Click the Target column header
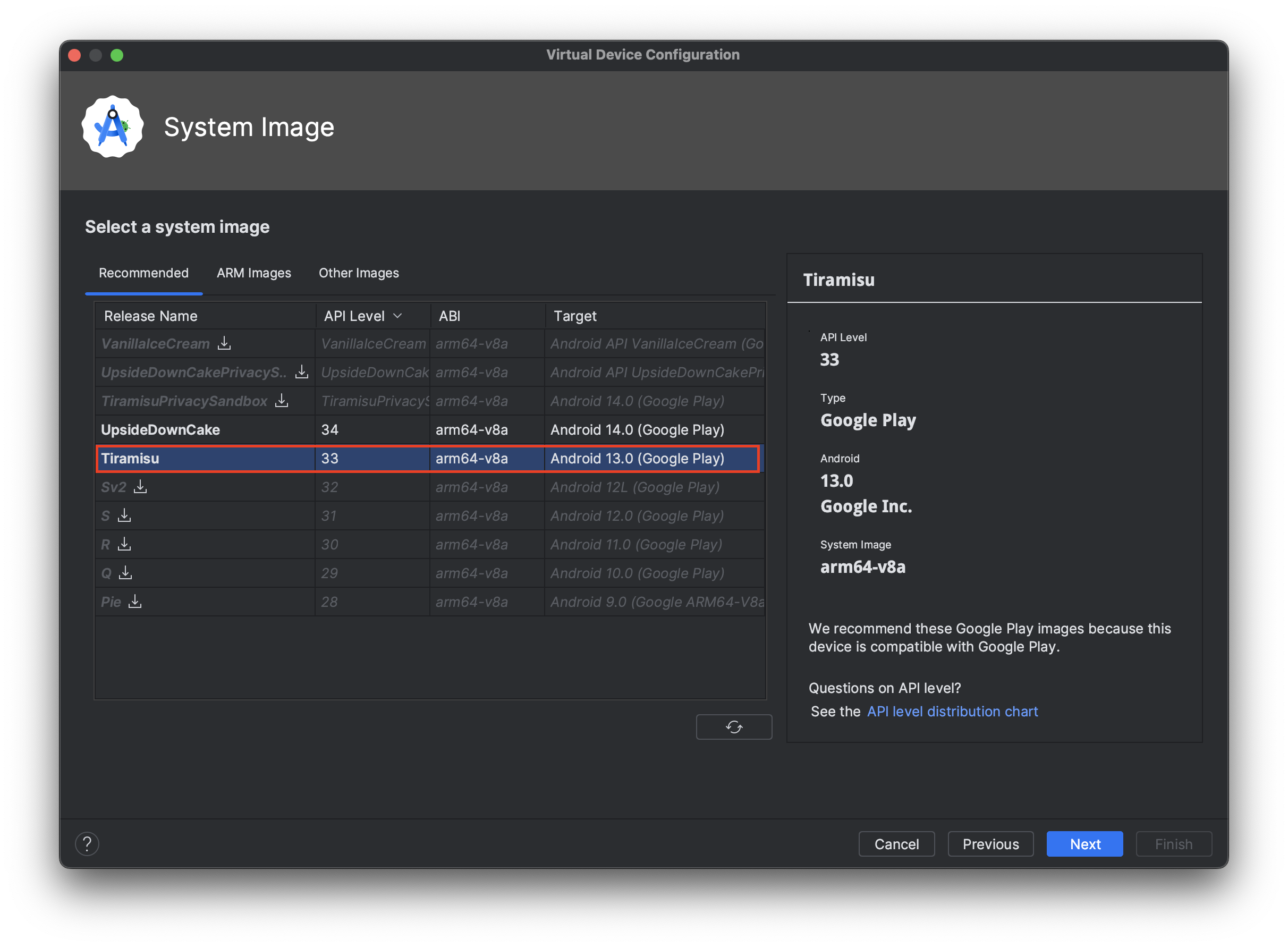Image resolution: width=1288 pixels, height=947 pixels. [575, 316]
